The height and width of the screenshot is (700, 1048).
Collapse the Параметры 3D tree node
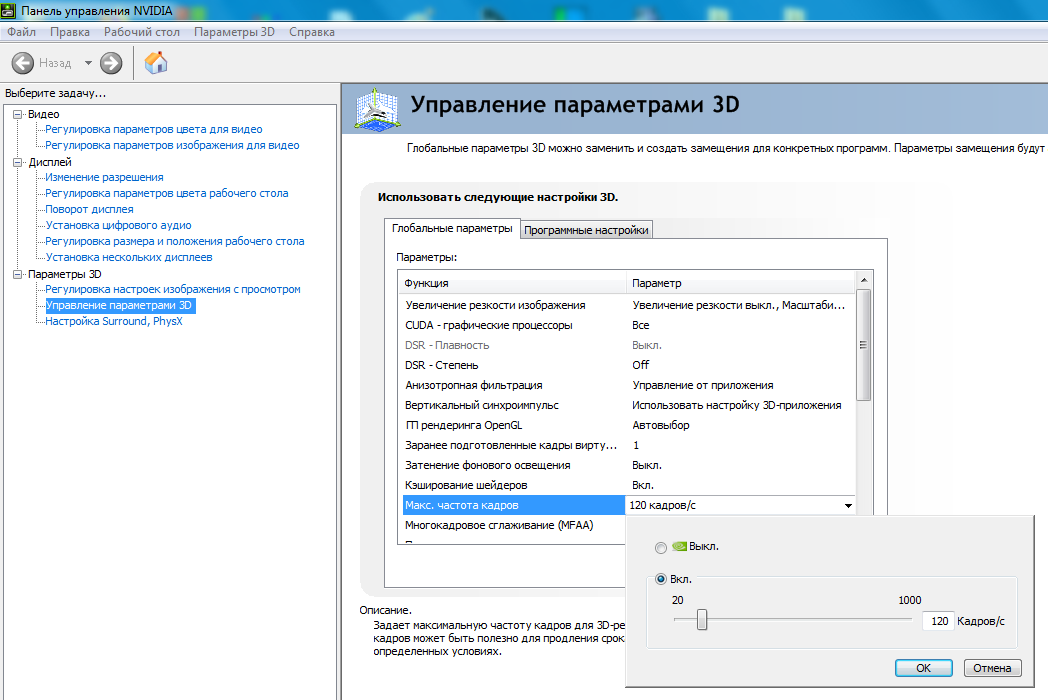click(18, 274)
